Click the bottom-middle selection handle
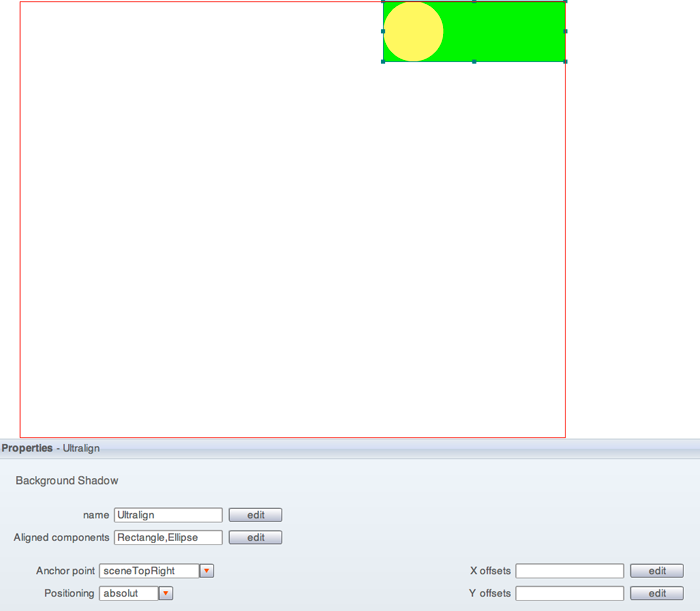 (474, 61)
